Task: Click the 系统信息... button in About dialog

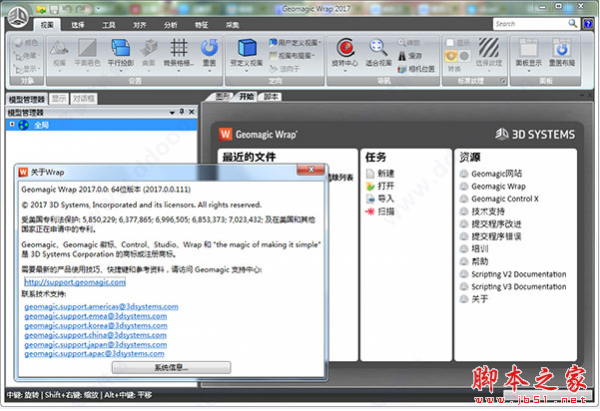Action: pyautogui.click(x=171, y=368)
